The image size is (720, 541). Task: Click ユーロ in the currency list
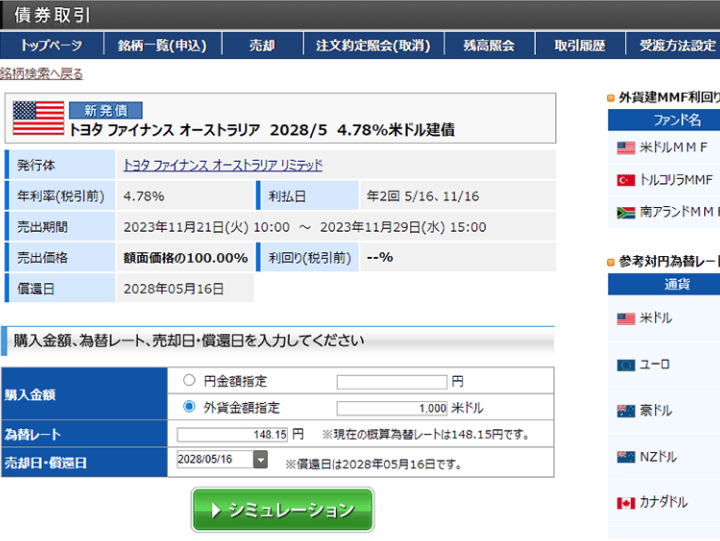(x=655, y=365)
